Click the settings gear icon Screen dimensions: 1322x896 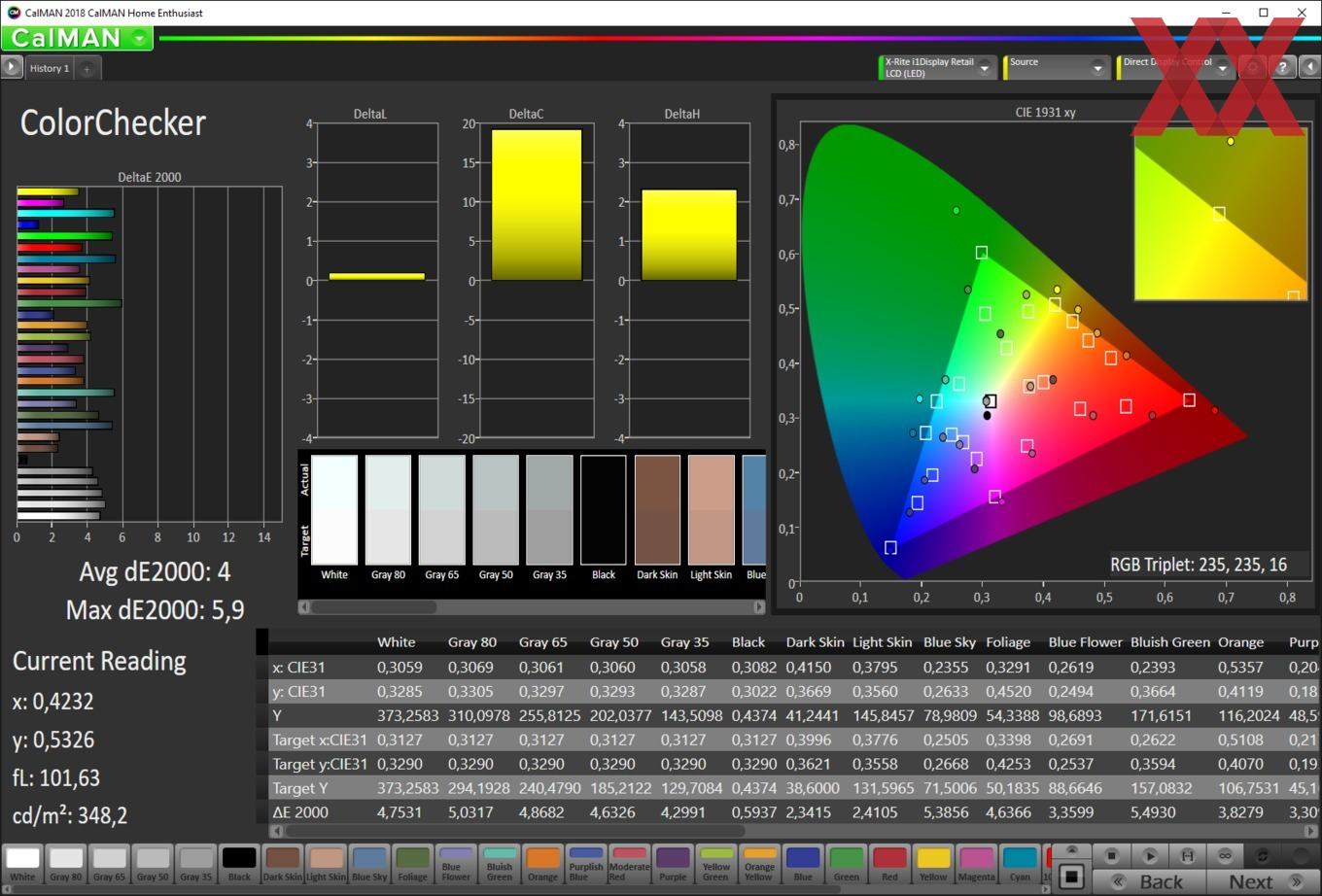click(x=1254, y=67)
